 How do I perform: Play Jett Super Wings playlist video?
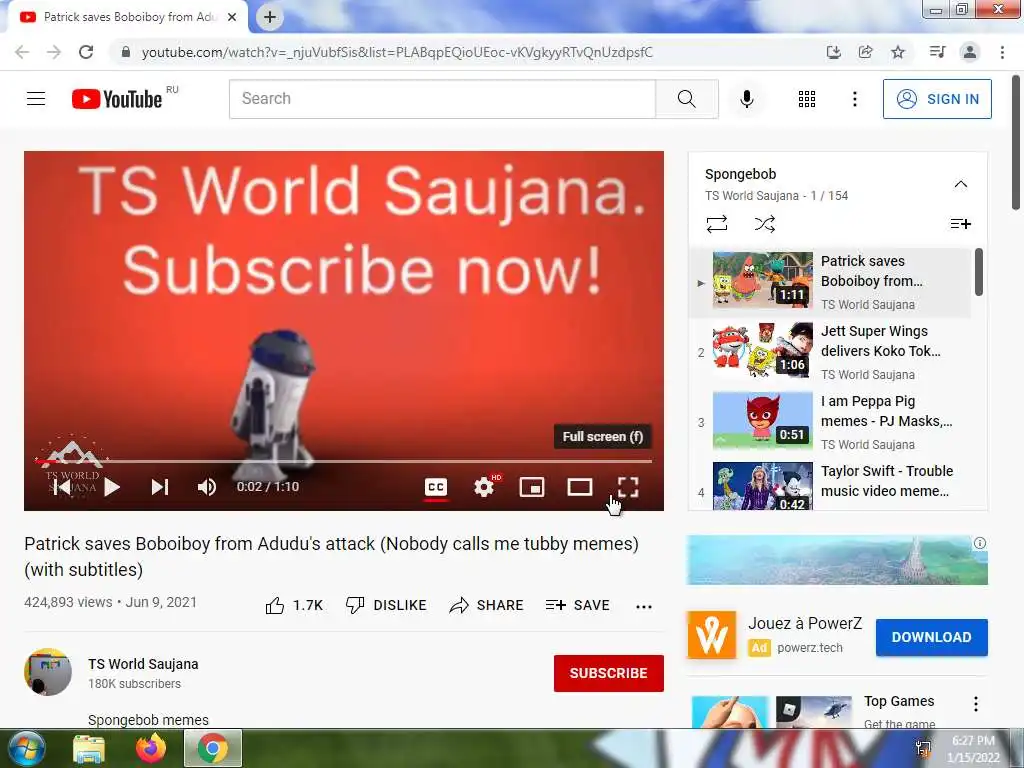pos(831,352)
